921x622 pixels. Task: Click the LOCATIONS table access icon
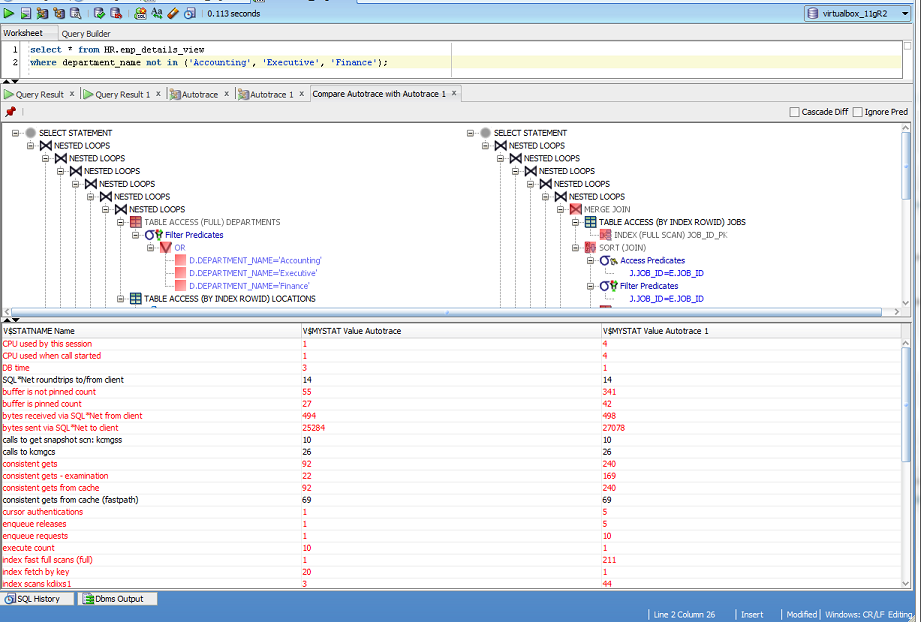click(x=136, y=298)
